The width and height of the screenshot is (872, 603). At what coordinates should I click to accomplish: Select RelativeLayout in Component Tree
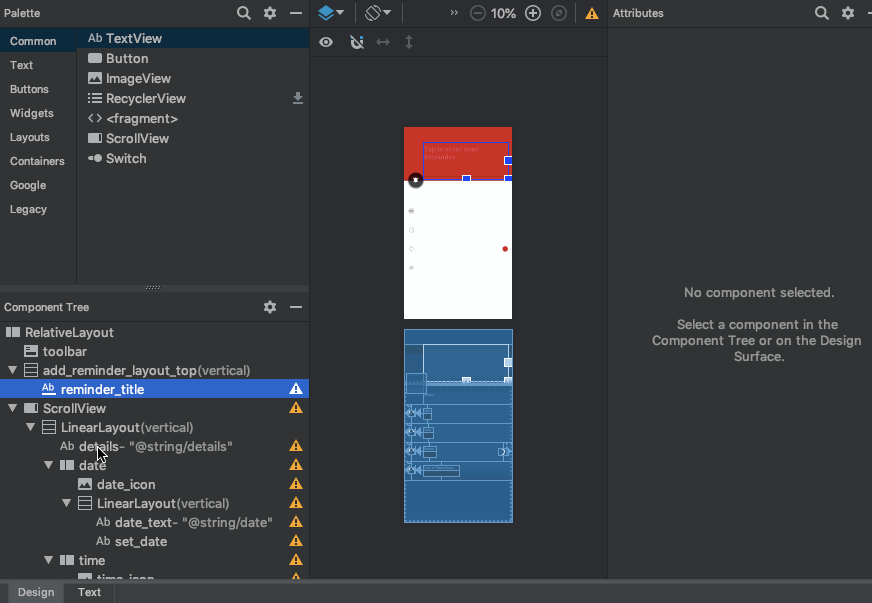pos(154,333)
